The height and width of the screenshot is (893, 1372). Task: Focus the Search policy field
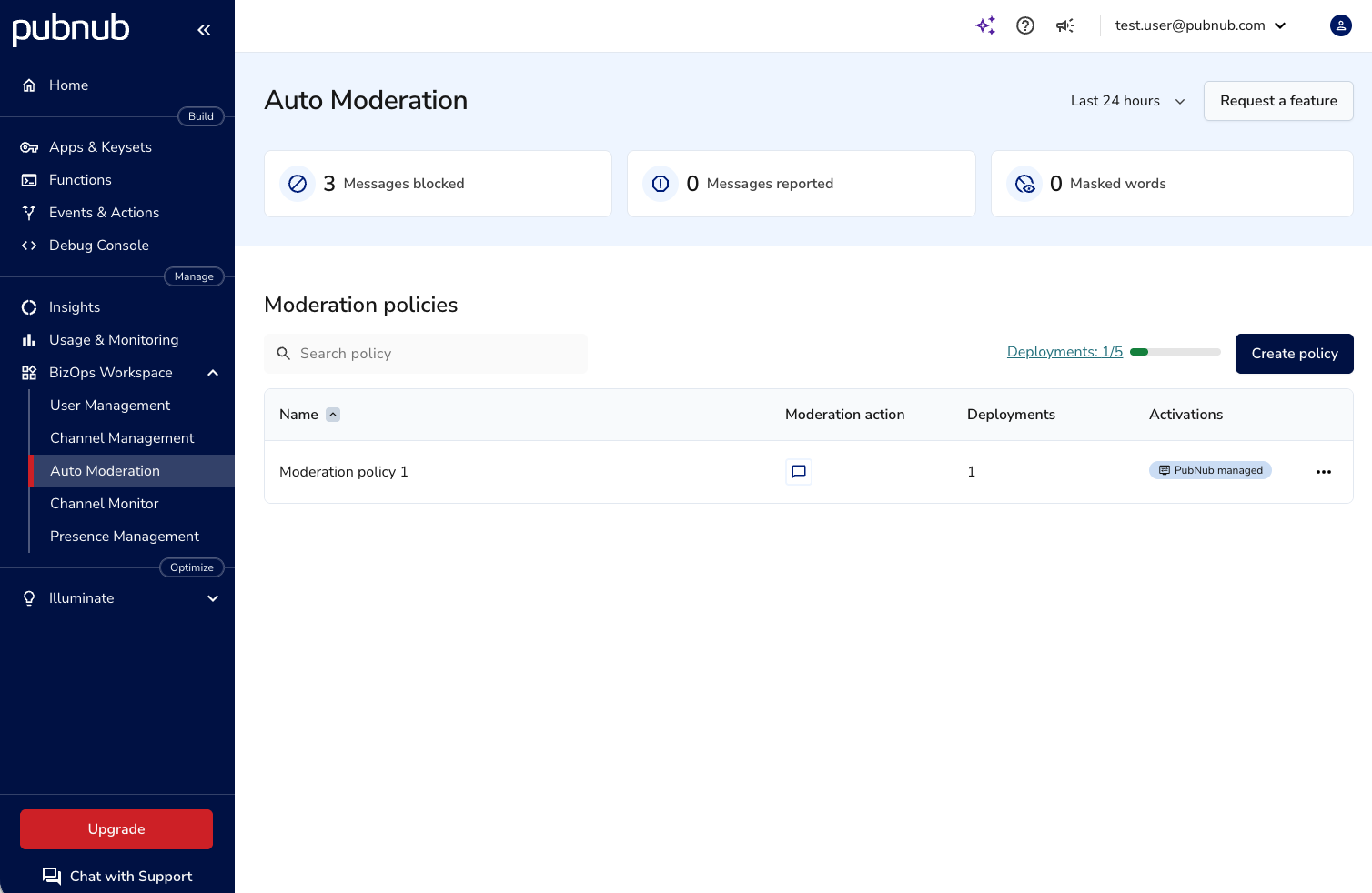(426, 354)
